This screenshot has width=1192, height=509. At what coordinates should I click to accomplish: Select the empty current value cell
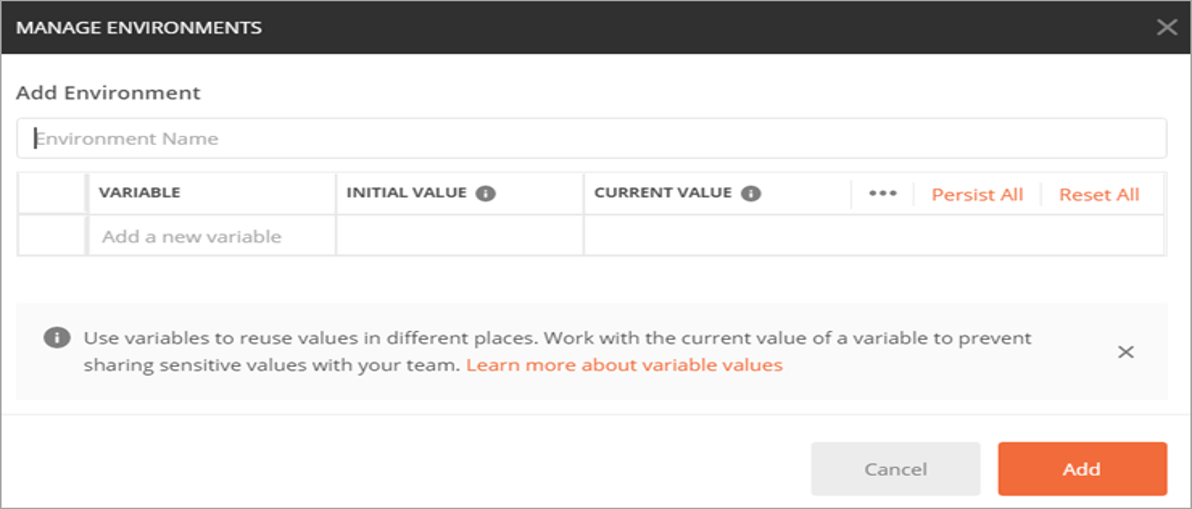[873, 237]
